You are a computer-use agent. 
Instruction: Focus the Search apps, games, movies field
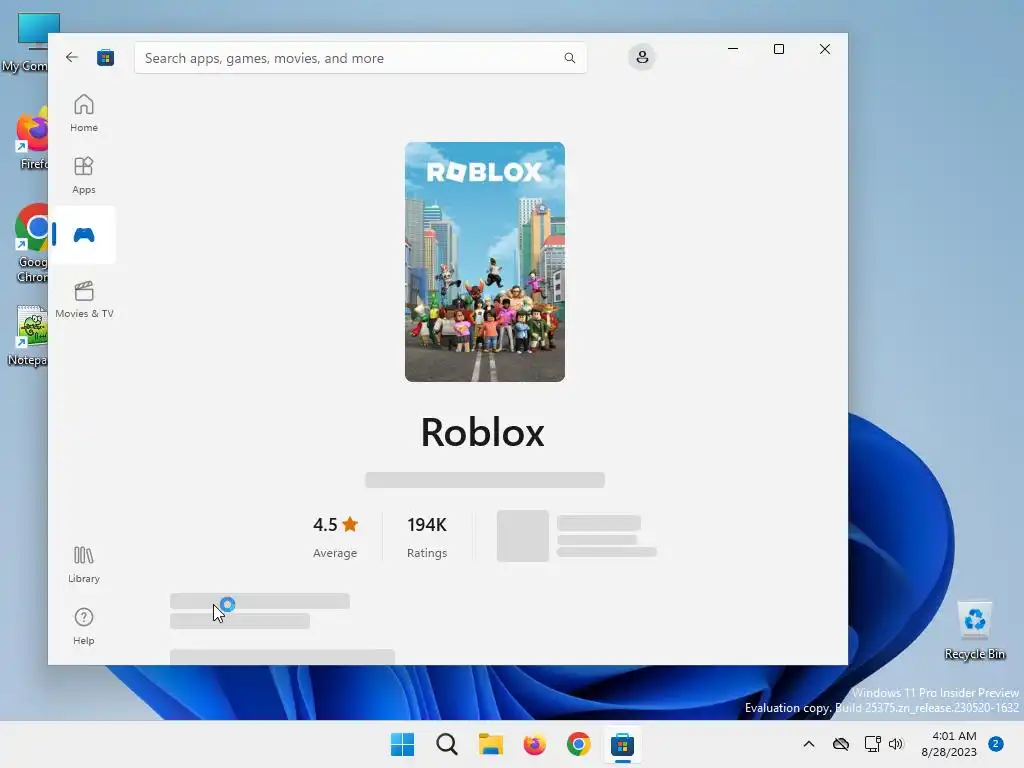[x=360, y=58]
